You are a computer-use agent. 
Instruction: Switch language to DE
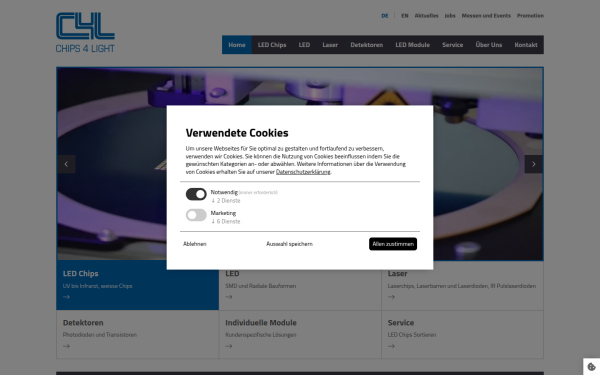click(385, 16)
